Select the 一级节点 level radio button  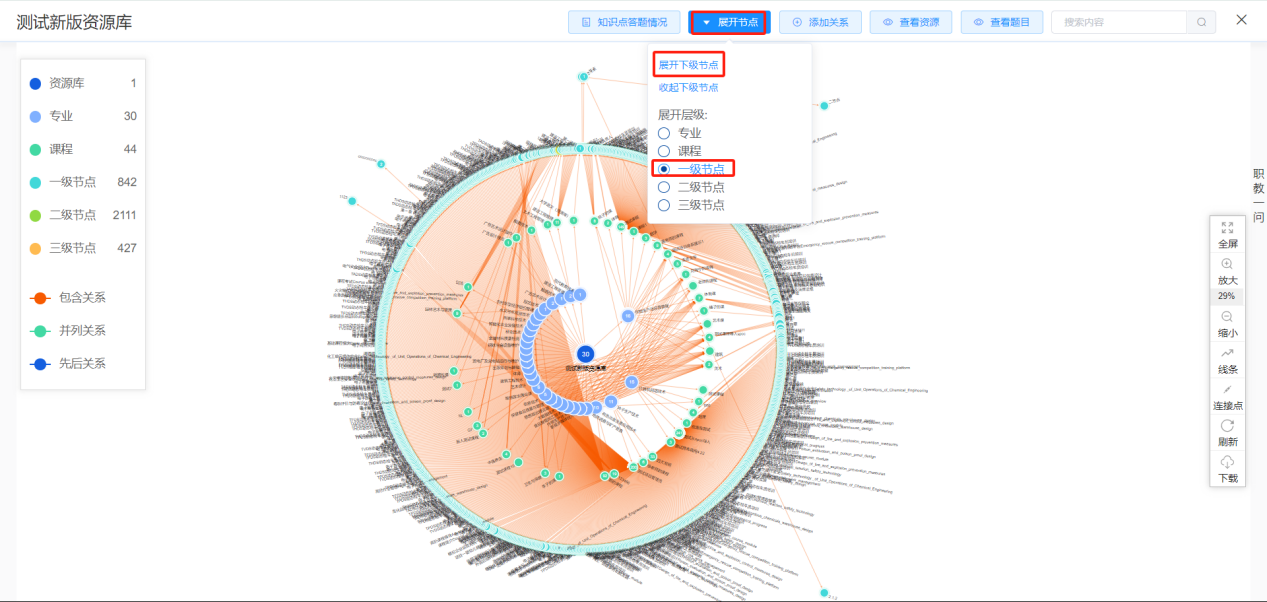coord(664,169)
